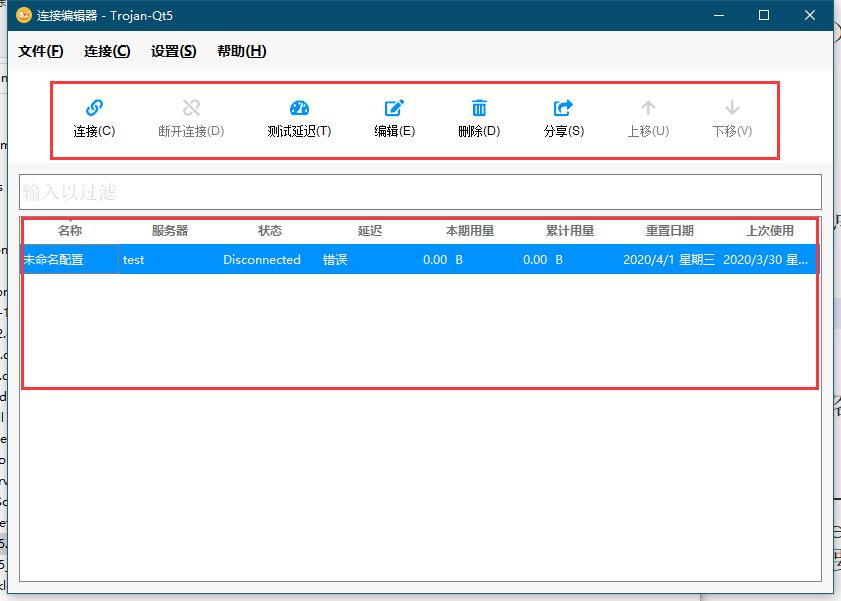
Task: Open the 帮助 (Help) menu
Action: tap(240, 51)
